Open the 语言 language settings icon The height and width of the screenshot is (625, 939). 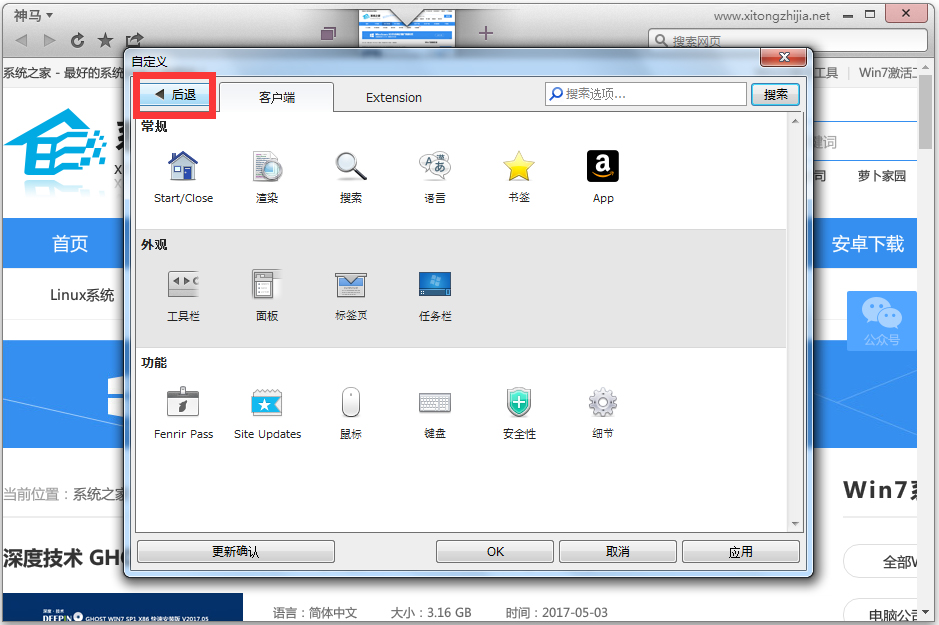[x=435, y=166]
